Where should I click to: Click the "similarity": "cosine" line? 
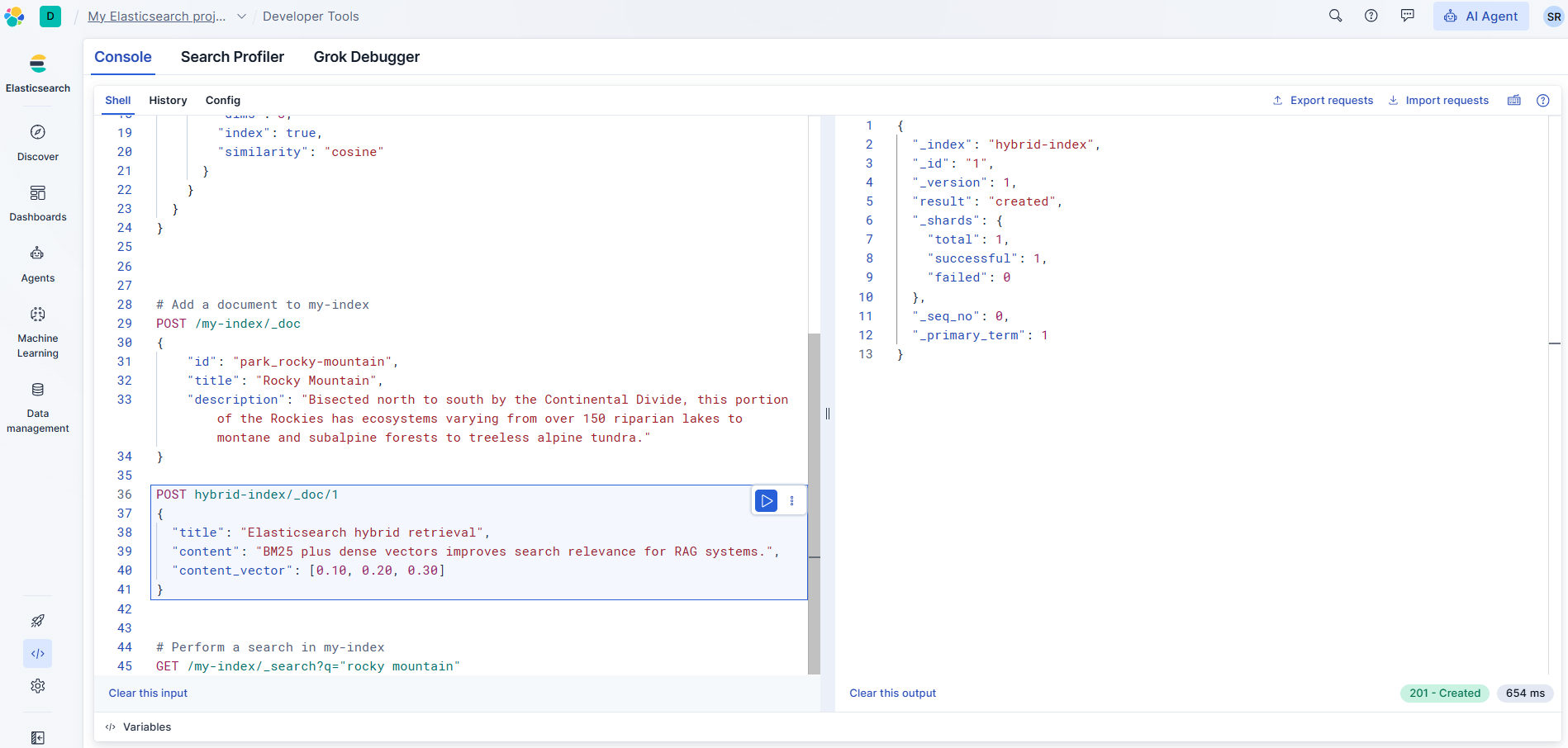click(301, 152)
